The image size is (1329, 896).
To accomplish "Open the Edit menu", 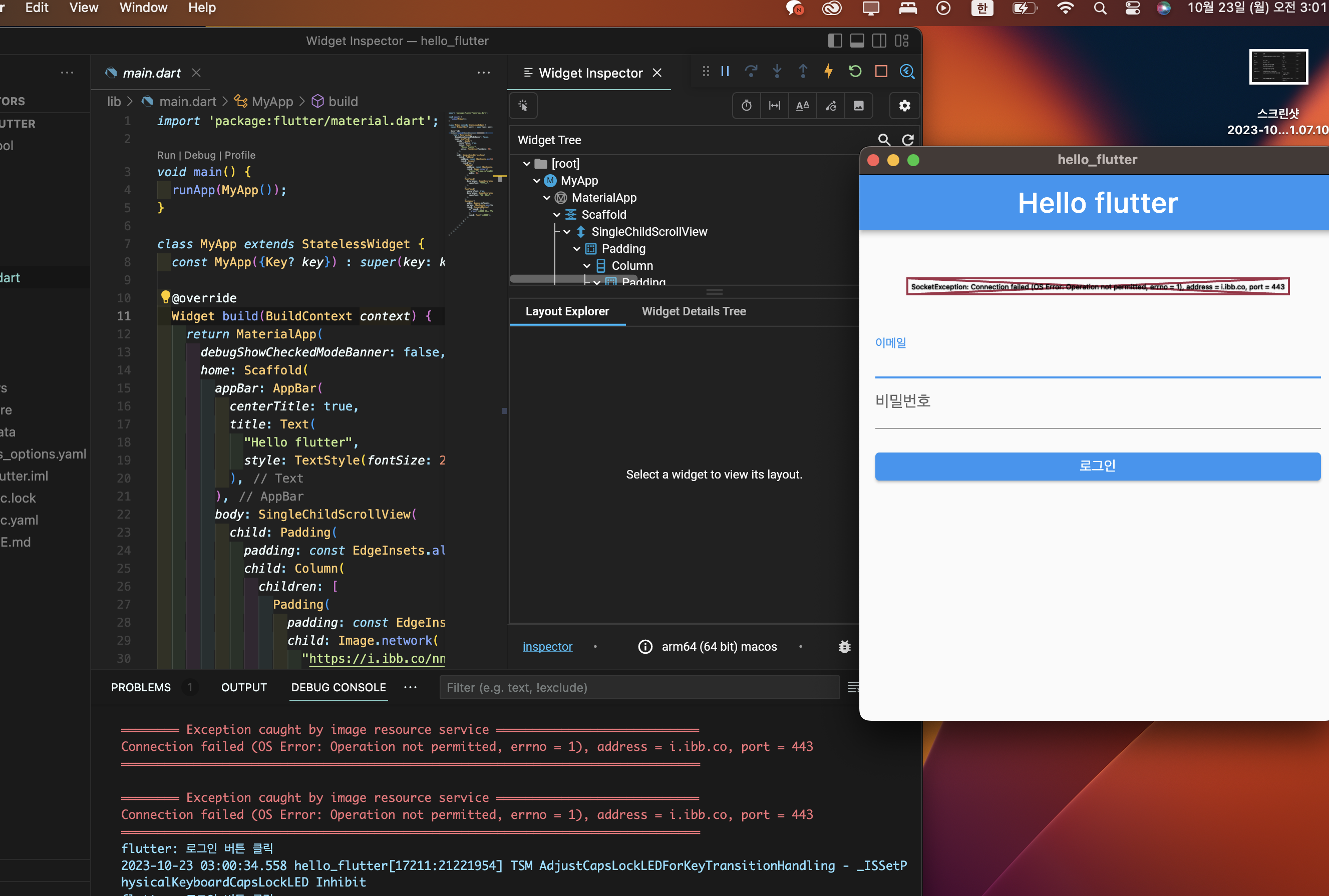I will click(37, 8).
